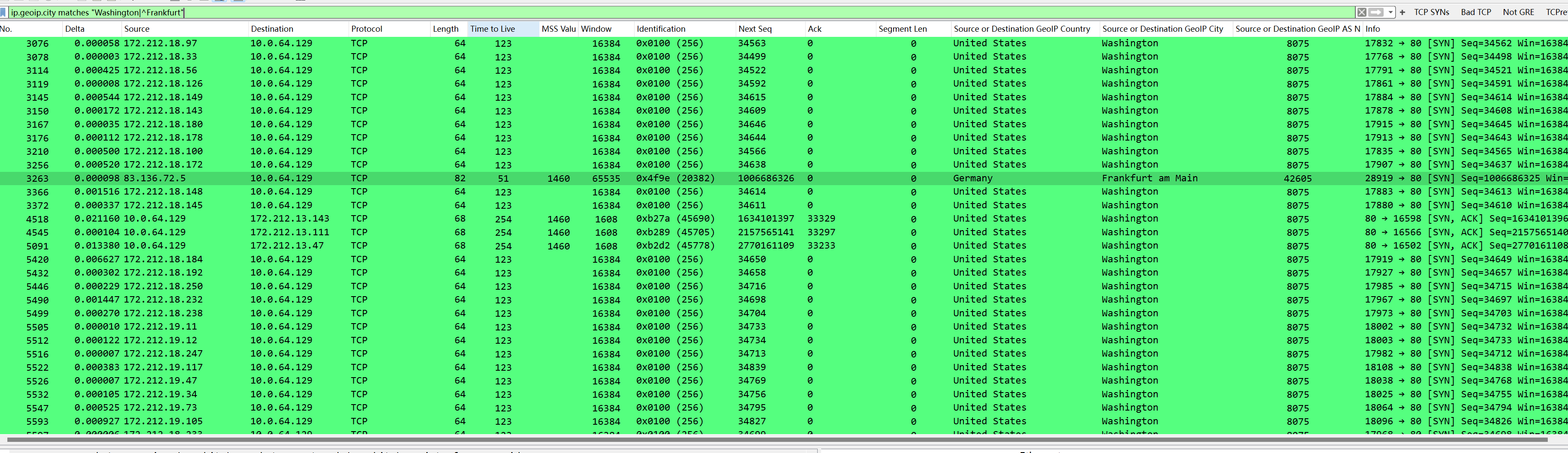Sort by GeoIP AS N column header

(x=1298, y=29)
